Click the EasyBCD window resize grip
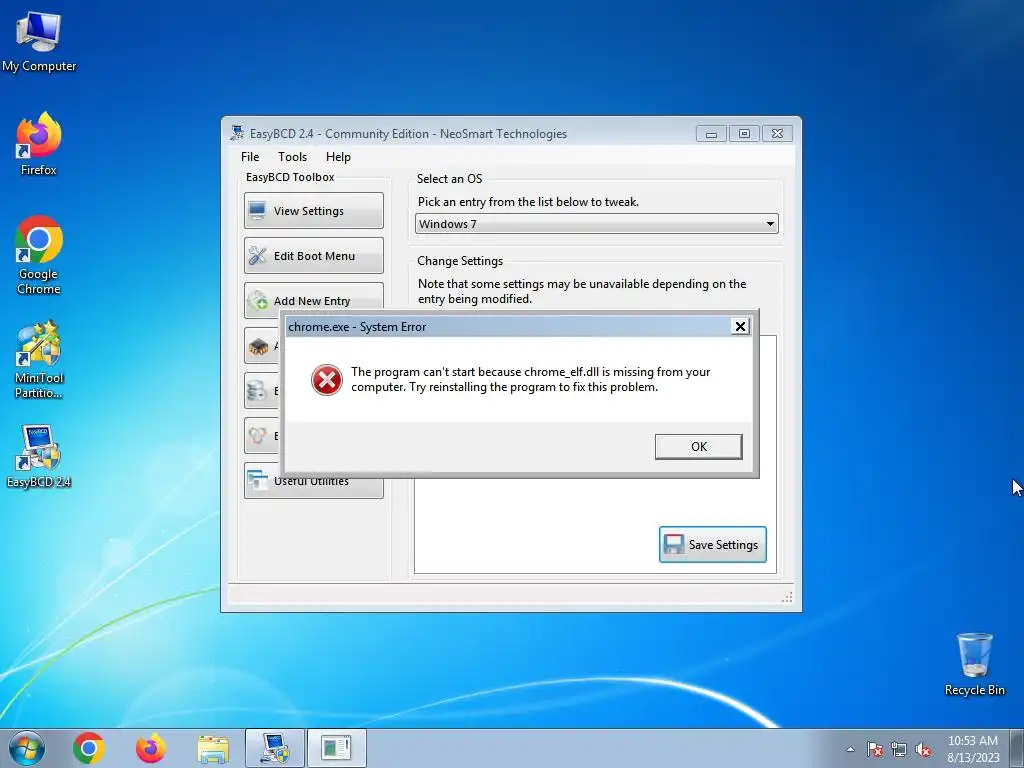This screenshot has width=1024, height=768. [x=787, y=597]
